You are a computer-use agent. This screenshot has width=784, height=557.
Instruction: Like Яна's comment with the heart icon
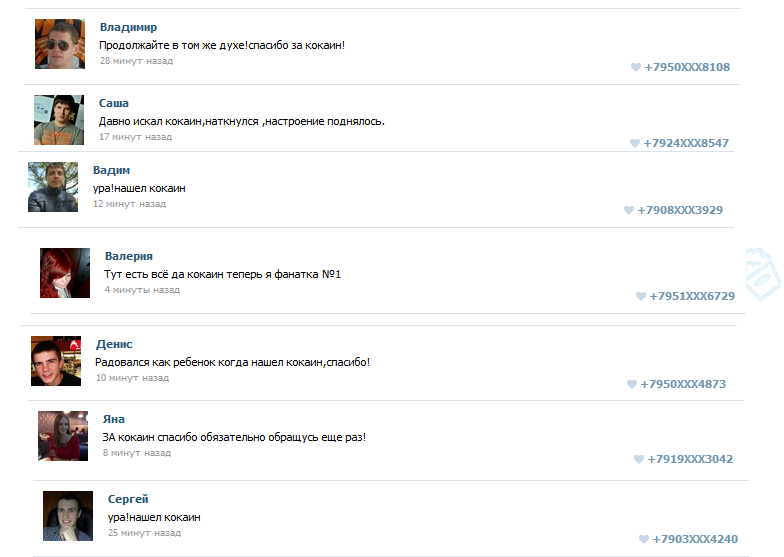point(638,459)
